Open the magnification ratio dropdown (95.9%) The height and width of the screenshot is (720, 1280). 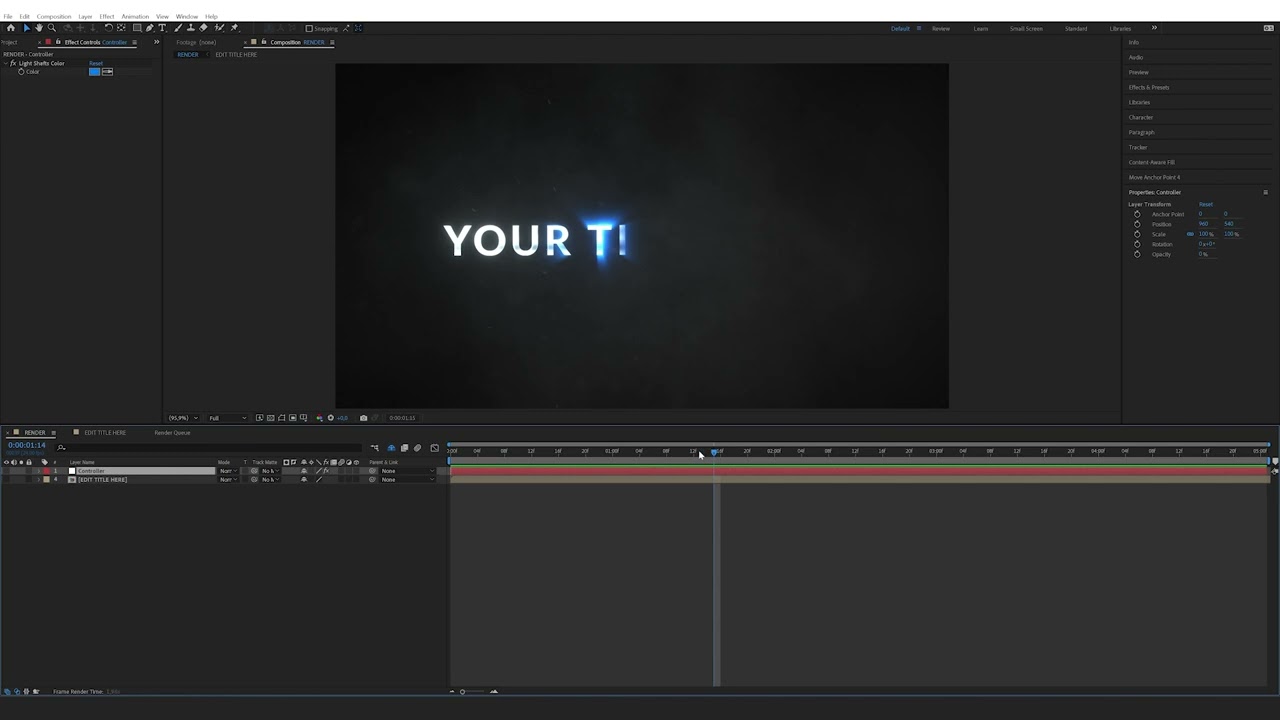coord(183,418)
